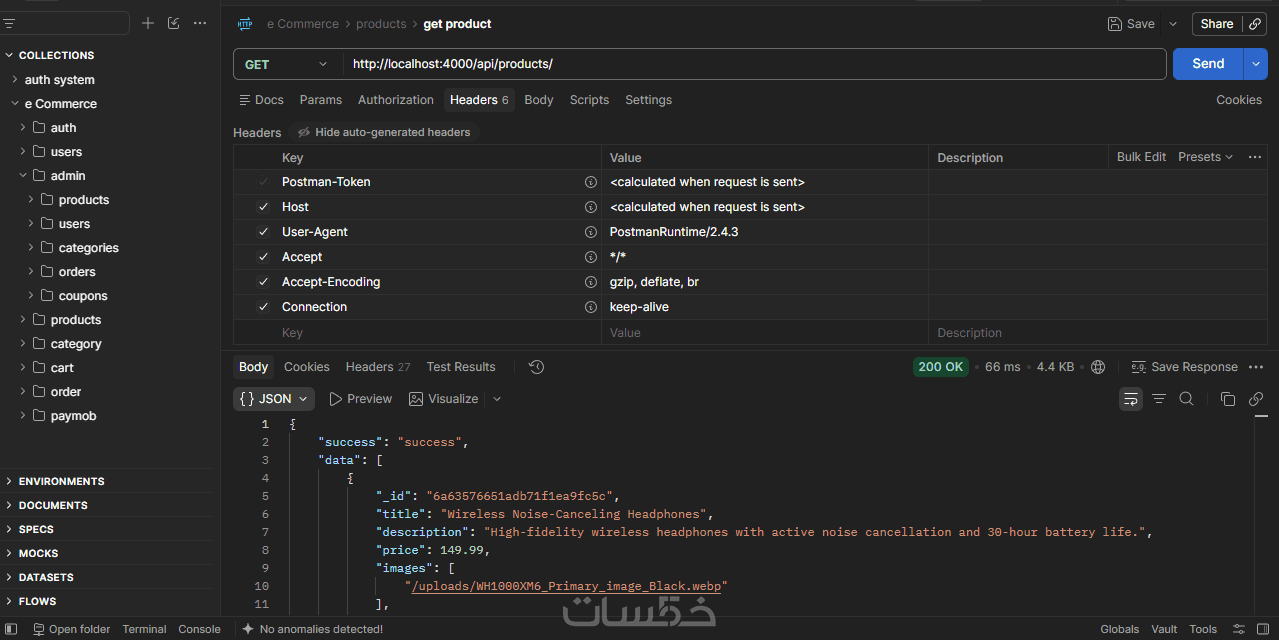The height and width of the screenshot is (640, 1279).
Task: Open the Test Results tab
Action: (461, 367)
